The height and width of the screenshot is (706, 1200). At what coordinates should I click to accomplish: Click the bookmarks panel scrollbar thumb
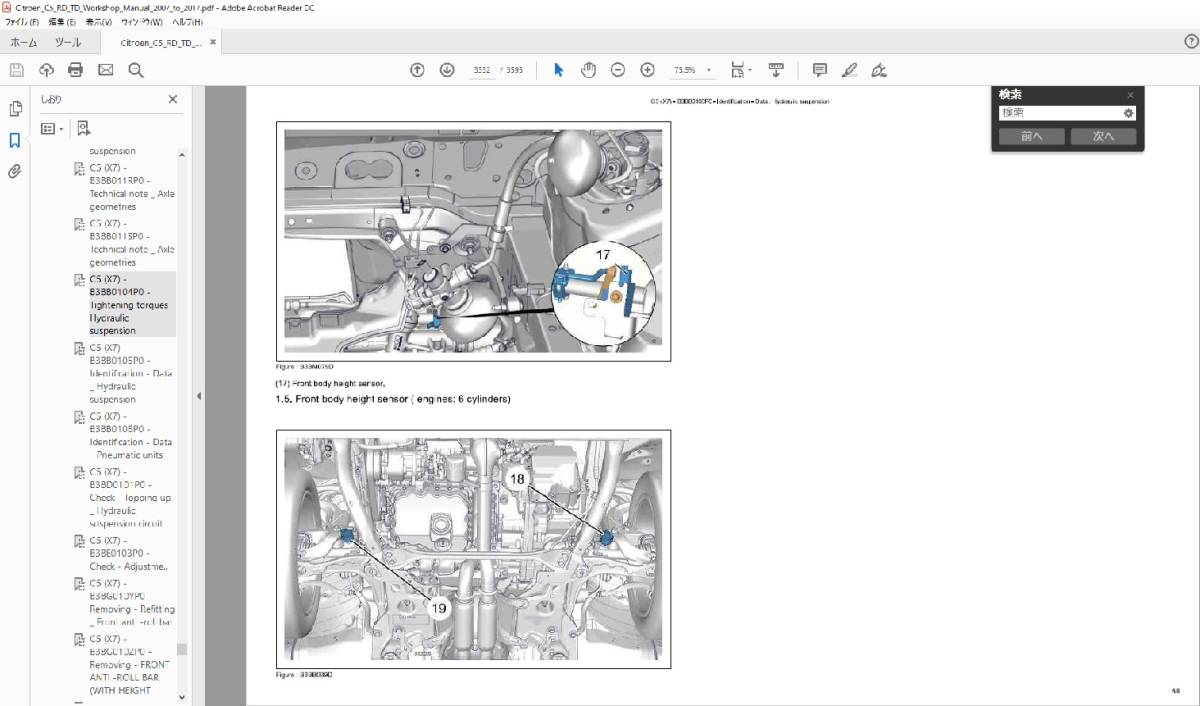[182, 650]
